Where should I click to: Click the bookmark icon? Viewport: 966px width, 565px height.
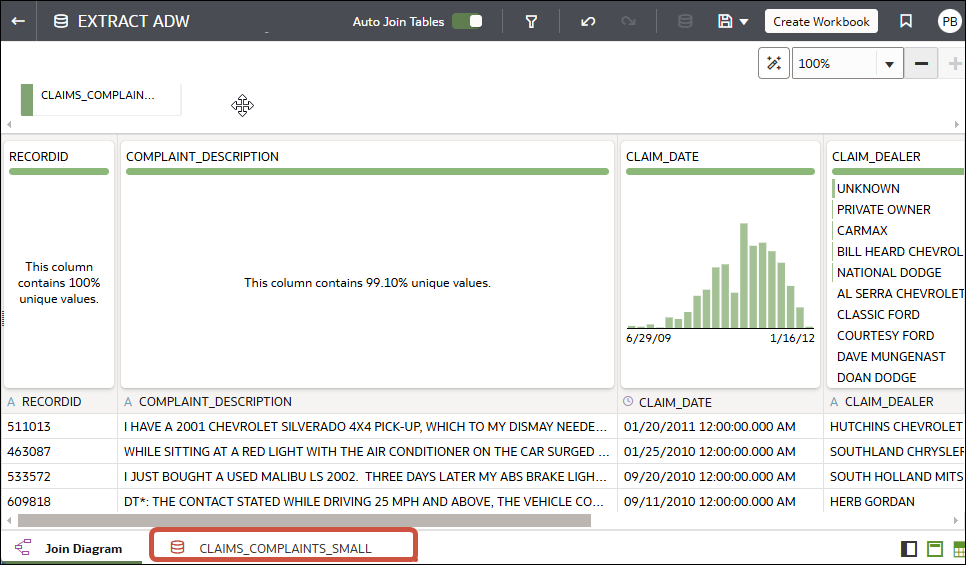906,21
